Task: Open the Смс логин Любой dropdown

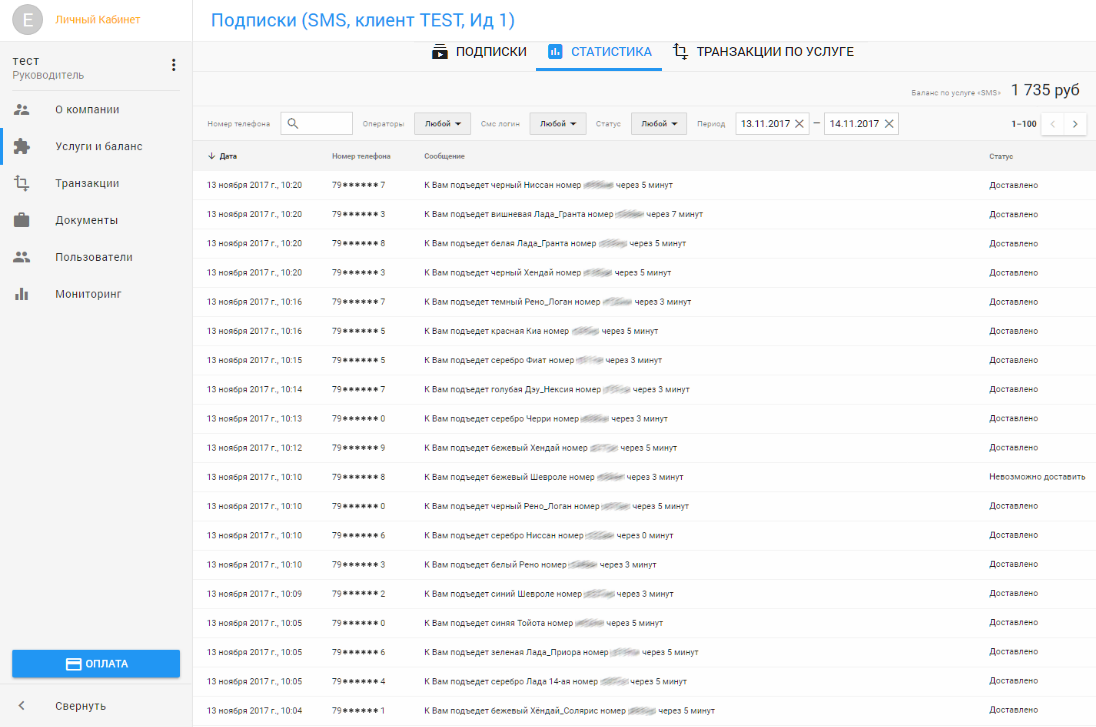Action: click(x=557, y=124)
